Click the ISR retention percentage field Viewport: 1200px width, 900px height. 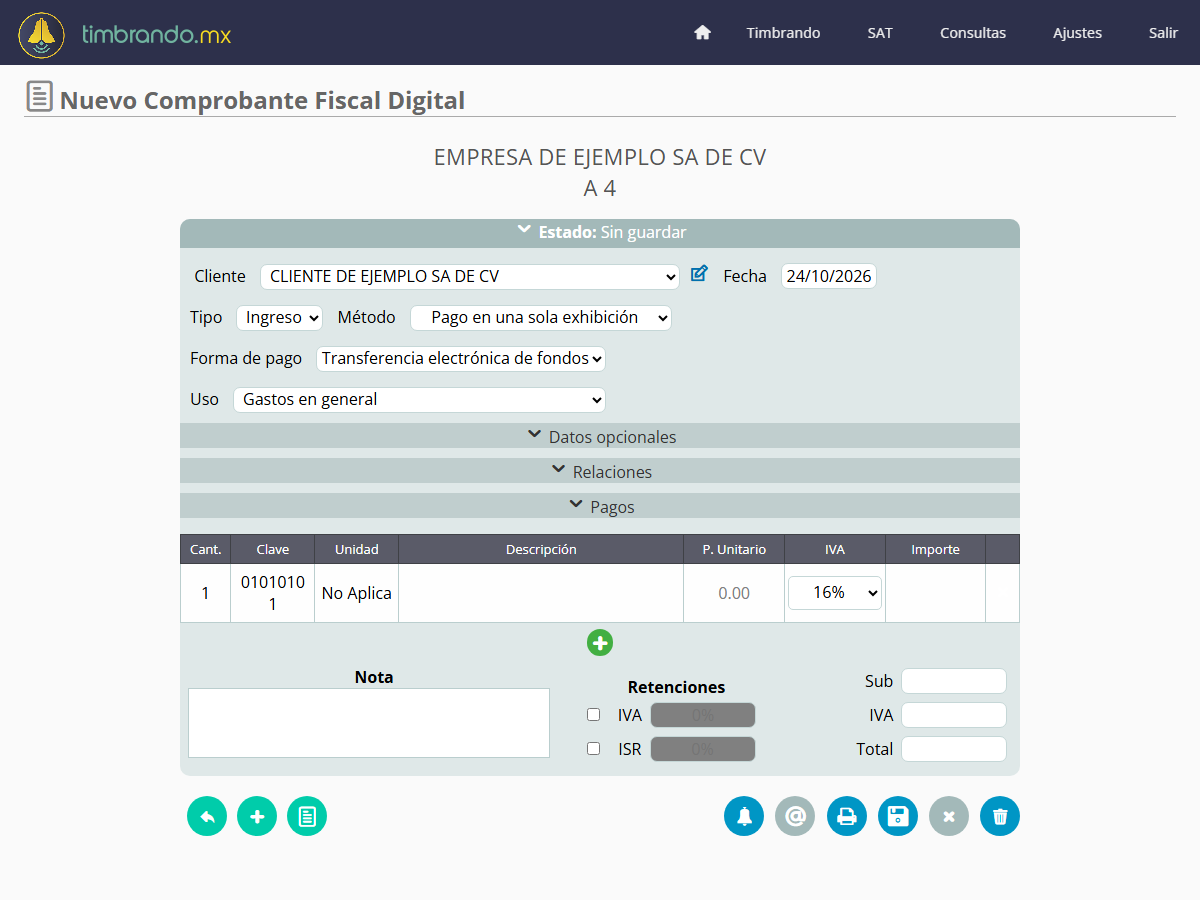703,749
